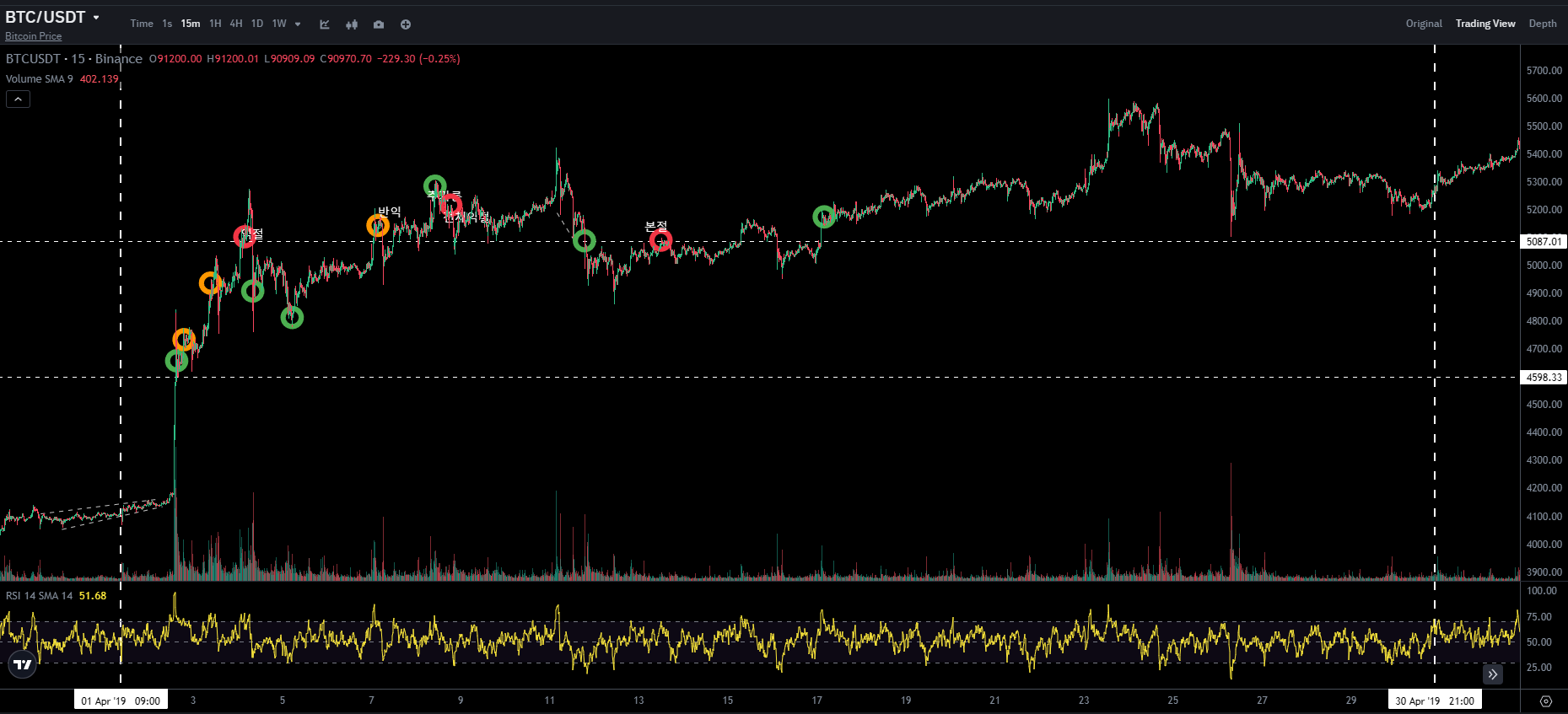The image size is (1568, 714).
Task: Click the 5087.01 price label on axis
Action: [1544, 242]
